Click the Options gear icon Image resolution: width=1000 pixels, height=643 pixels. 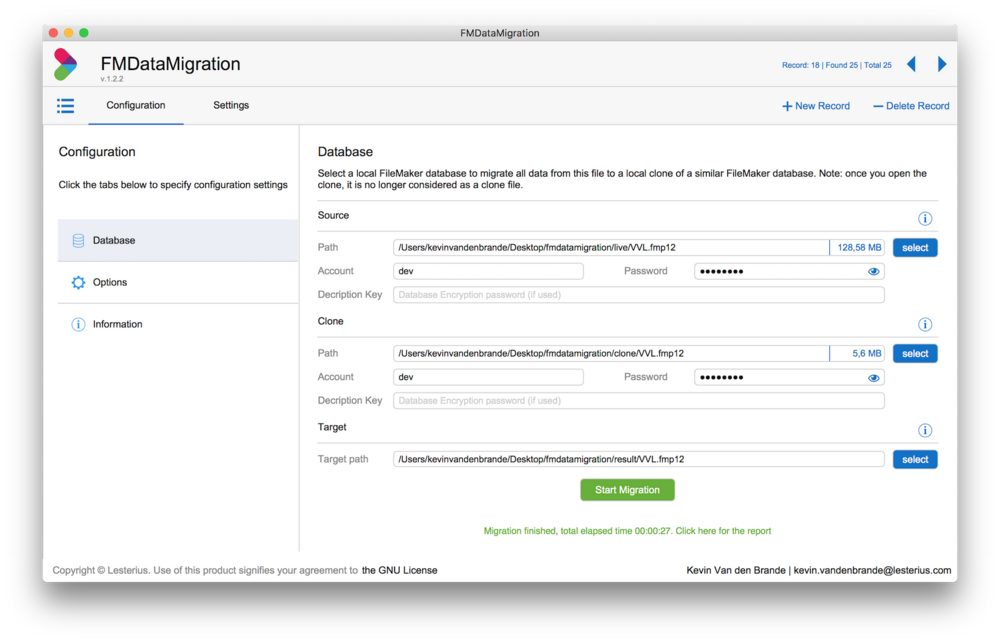point(78,283)
